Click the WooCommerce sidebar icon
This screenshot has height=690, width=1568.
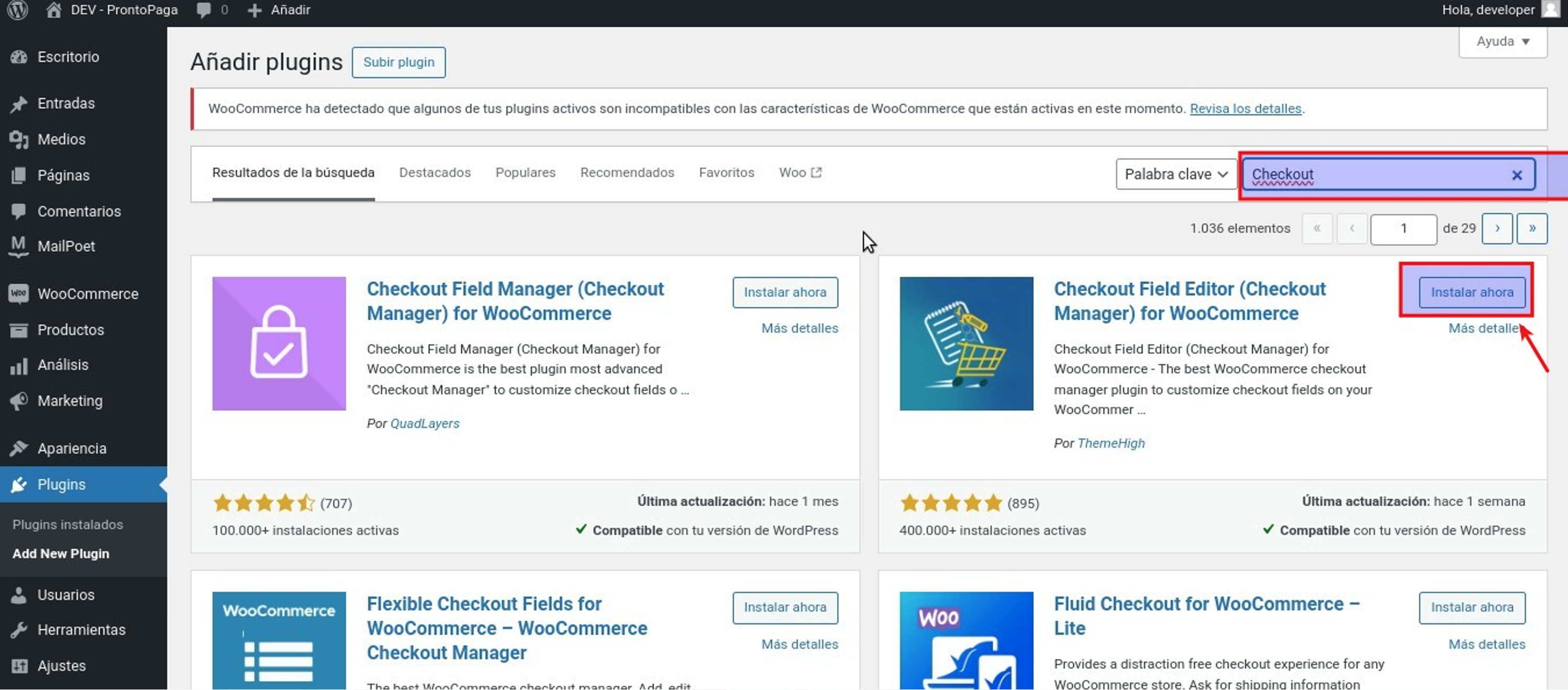click(19, 294)
